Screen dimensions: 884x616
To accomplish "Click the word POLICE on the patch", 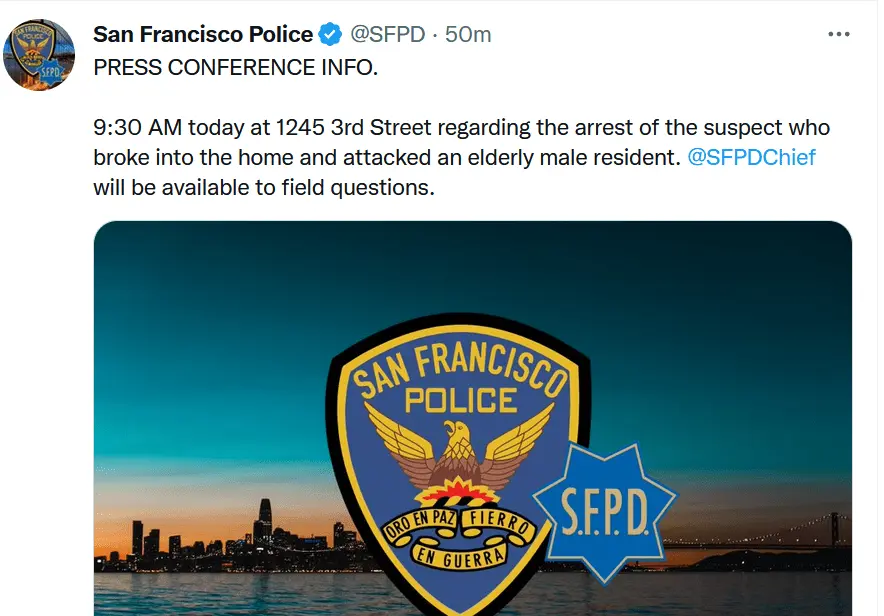I will tap(460, 401).
